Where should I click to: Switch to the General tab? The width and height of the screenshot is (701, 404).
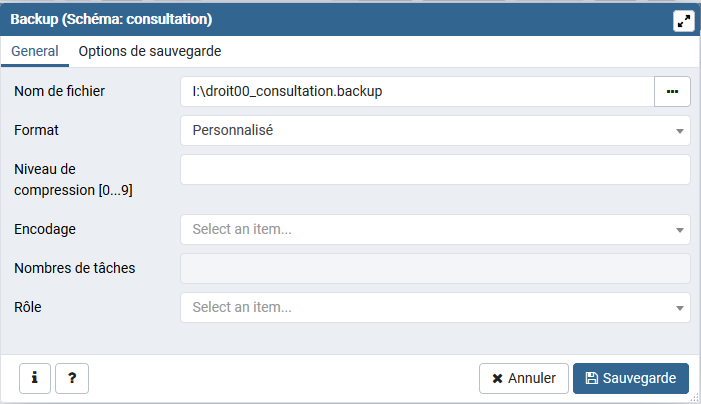click(x=35, y=51)
